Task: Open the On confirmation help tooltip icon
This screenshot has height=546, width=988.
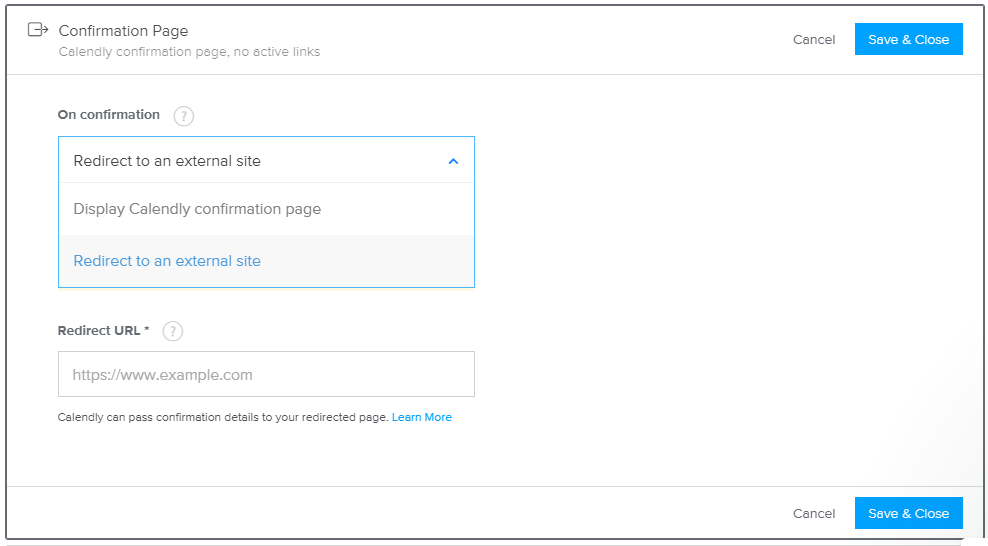Action: pyautogui.click(x=183, y=116)
